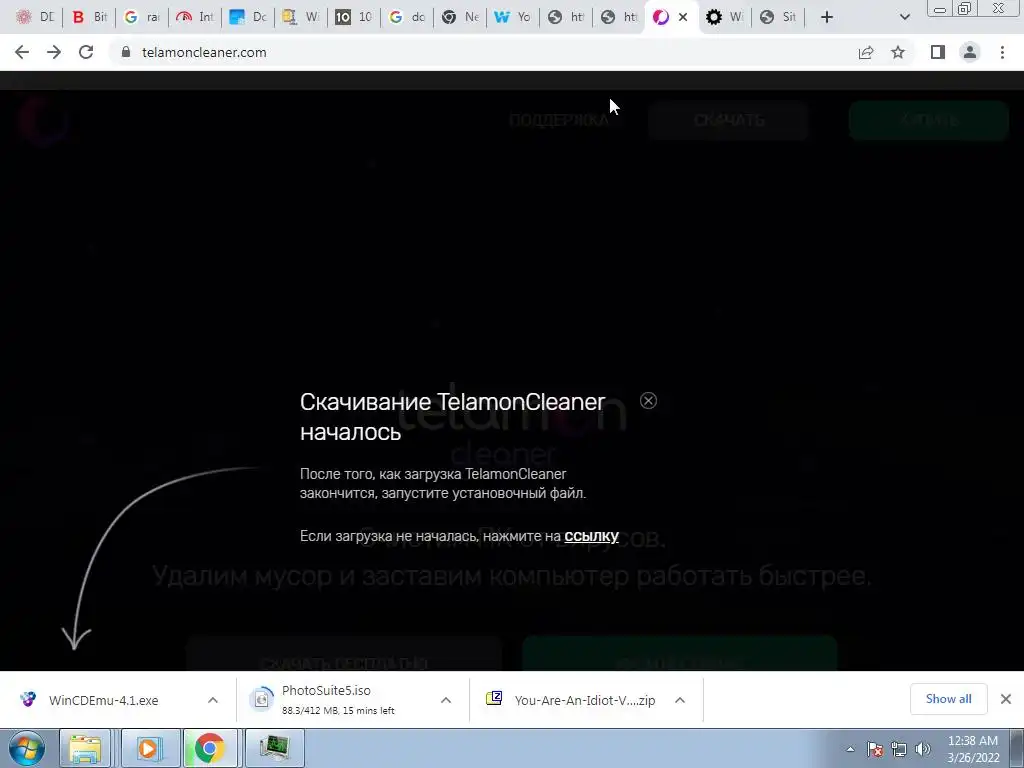
Task: Click the address bar URL
Action: [204, 52]
